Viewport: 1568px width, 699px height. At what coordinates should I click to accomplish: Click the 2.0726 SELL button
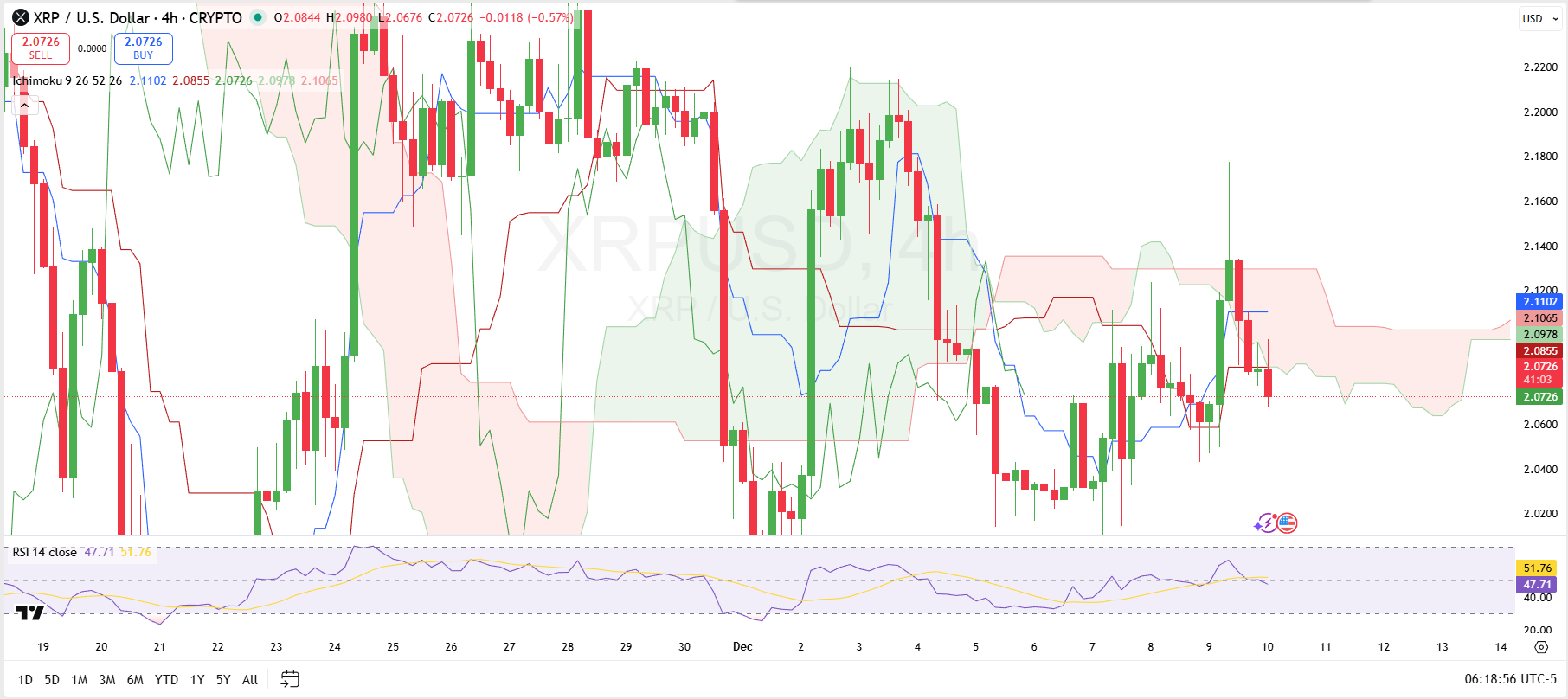tap(41, 48)
